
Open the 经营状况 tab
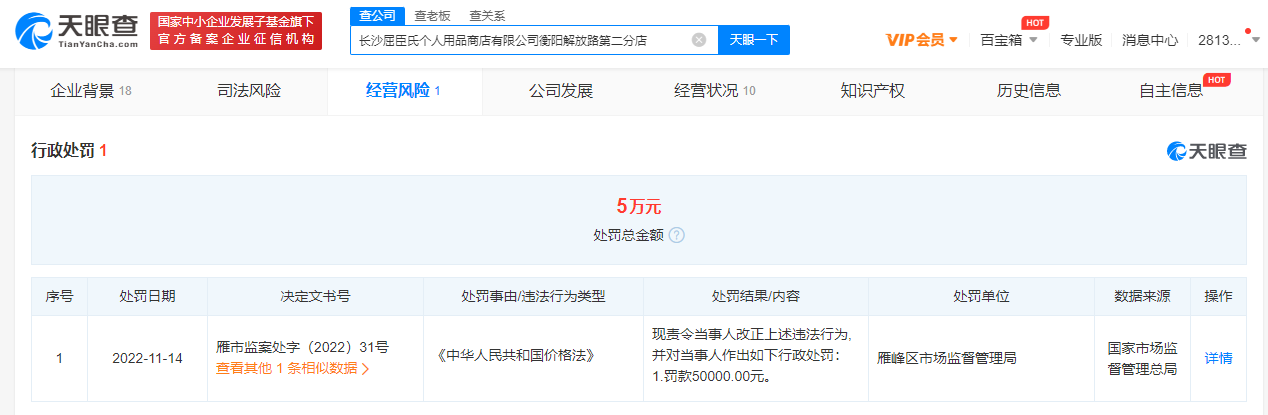tap(714, 91)
